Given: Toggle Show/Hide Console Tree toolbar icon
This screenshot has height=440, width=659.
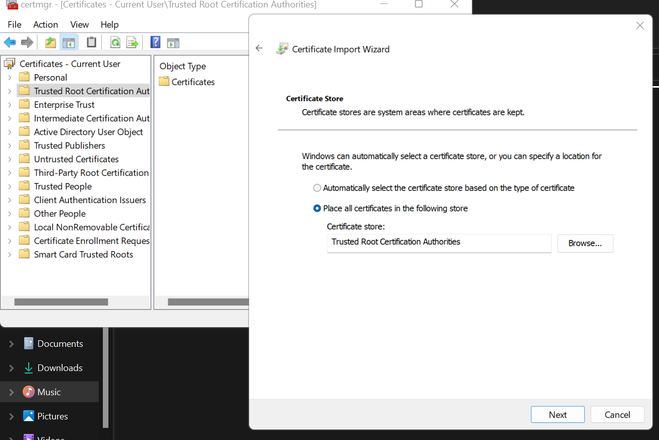Looking at the screenshot, I should point(69,42).
